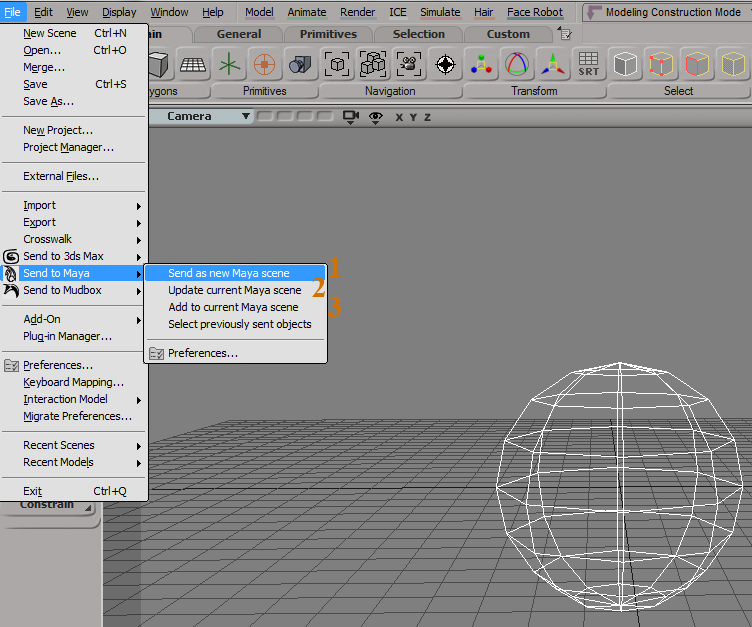Click the toolbar edit icon beside Custom tab
Viewport: 752px width, 627px height.
click(x=565, y=34)
